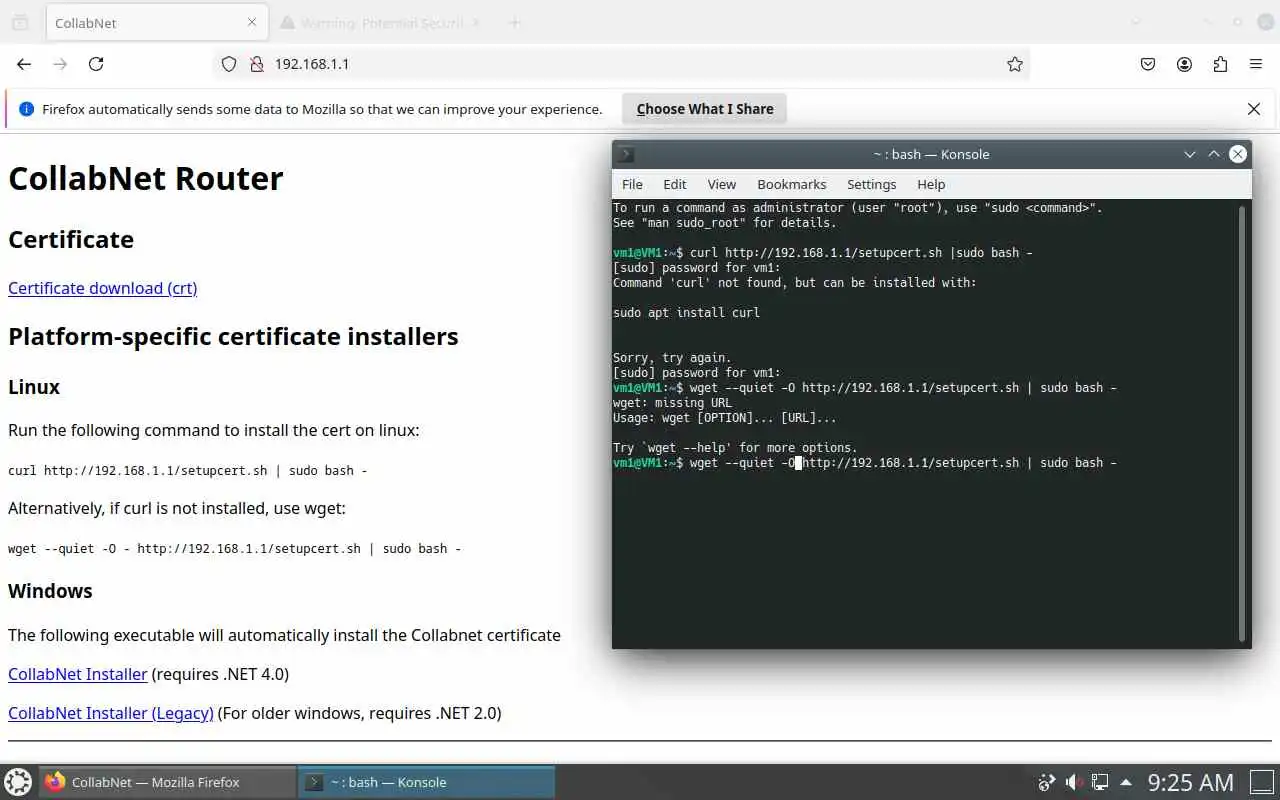Select the bash — Konsole taskbar entry
Image resolution: width=1280 pixels, height=800 pixels.
[x=427, y=782]
